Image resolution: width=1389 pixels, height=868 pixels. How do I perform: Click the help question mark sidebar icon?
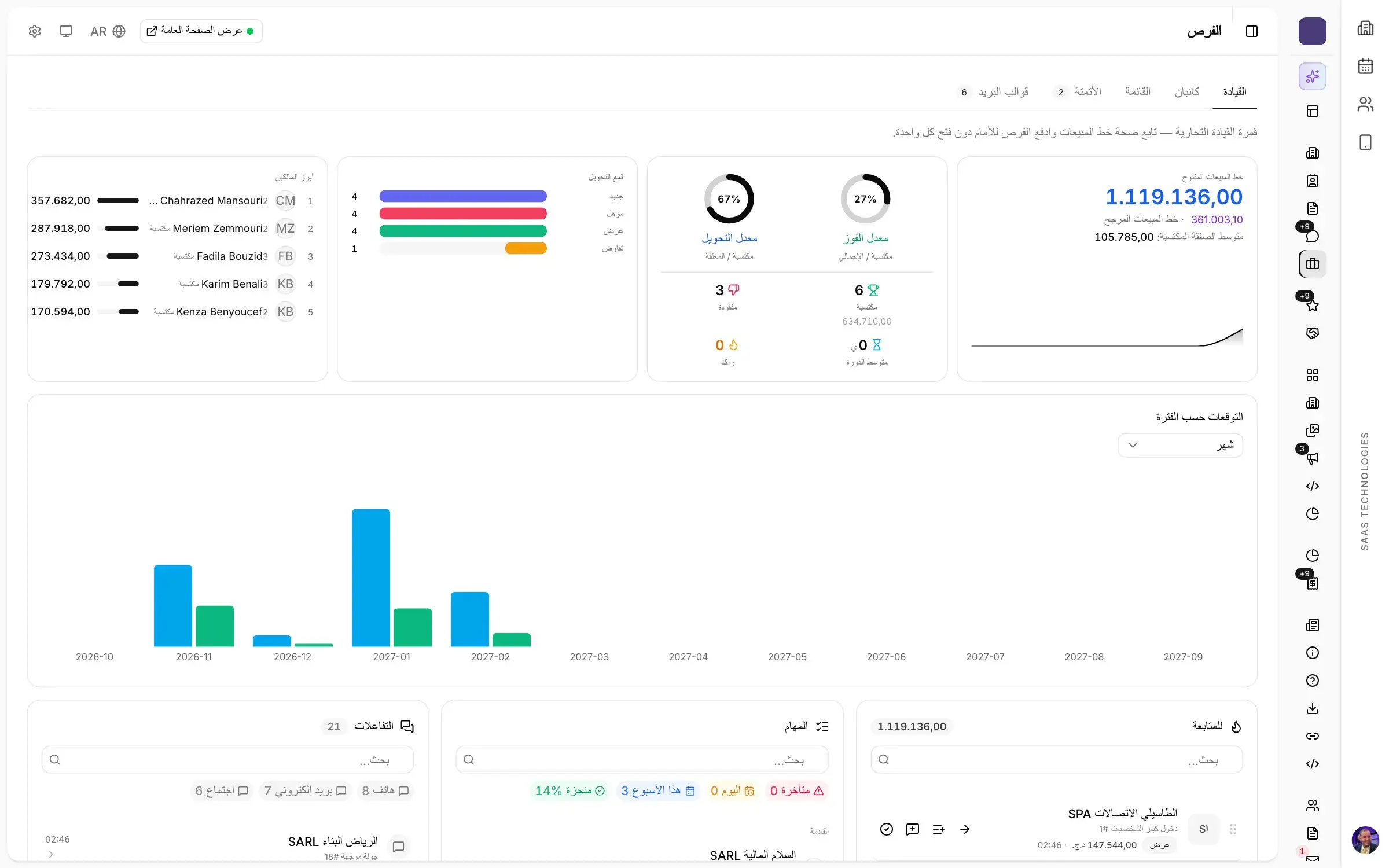coord(1313,681)
